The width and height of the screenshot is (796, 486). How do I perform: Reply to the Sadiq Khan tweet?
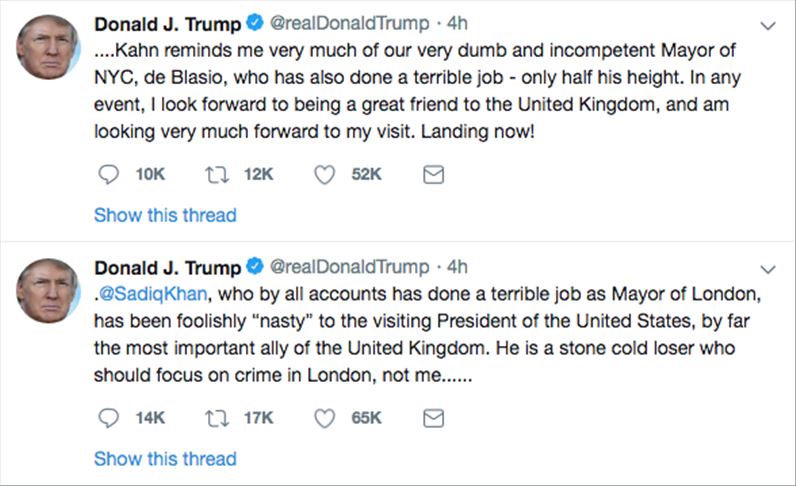pyautogui.click(x=109, y=418)
